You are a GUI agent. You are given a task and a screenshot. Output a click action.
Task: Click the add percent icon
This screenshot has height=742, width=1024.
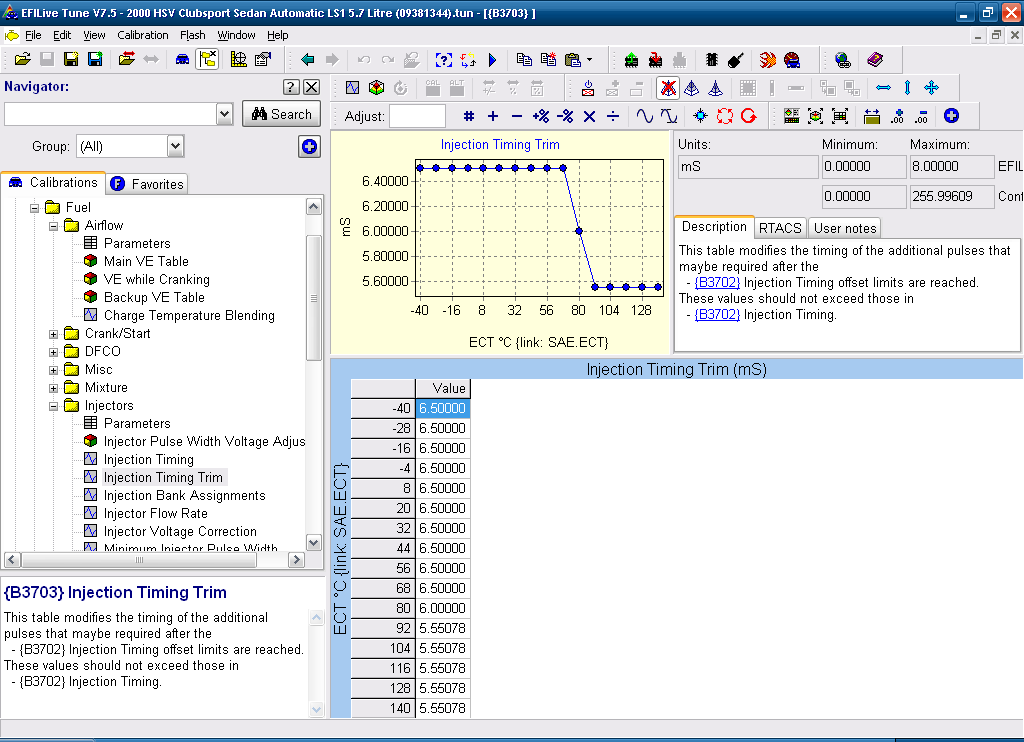[x=541, y=116]
